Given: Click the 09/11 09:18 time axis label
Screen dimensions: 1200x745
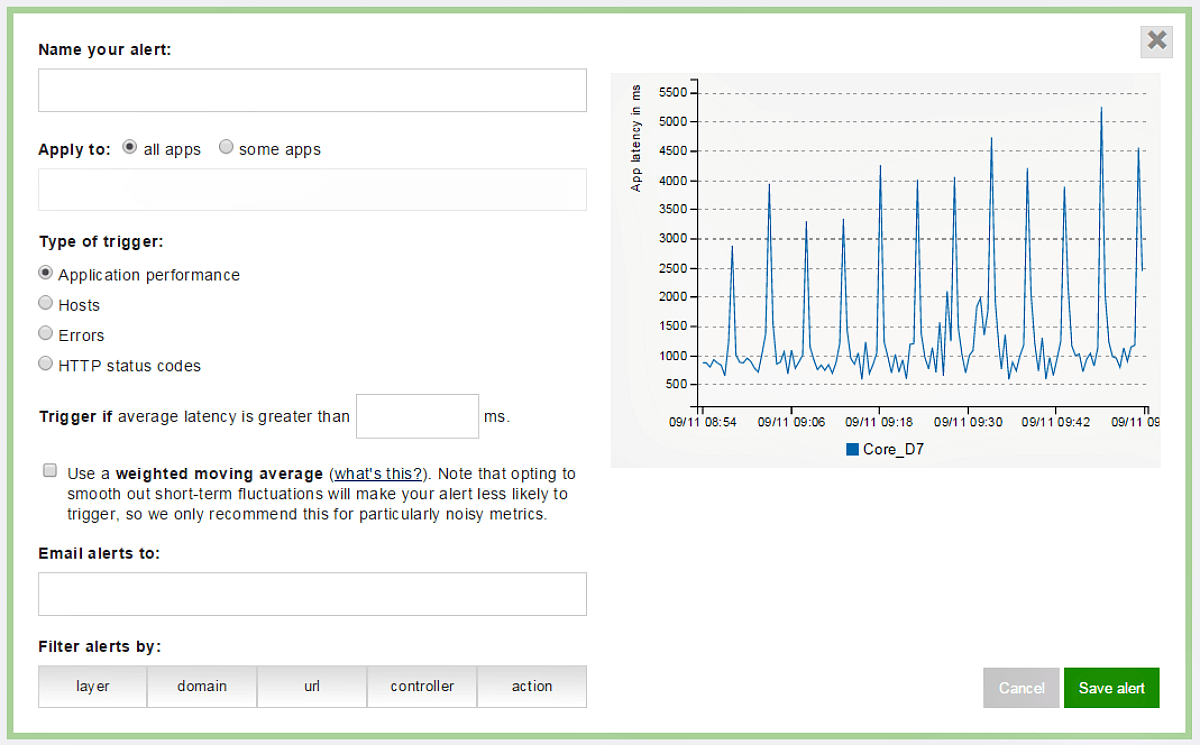Looking at the screenshot, I should [880, 422].
